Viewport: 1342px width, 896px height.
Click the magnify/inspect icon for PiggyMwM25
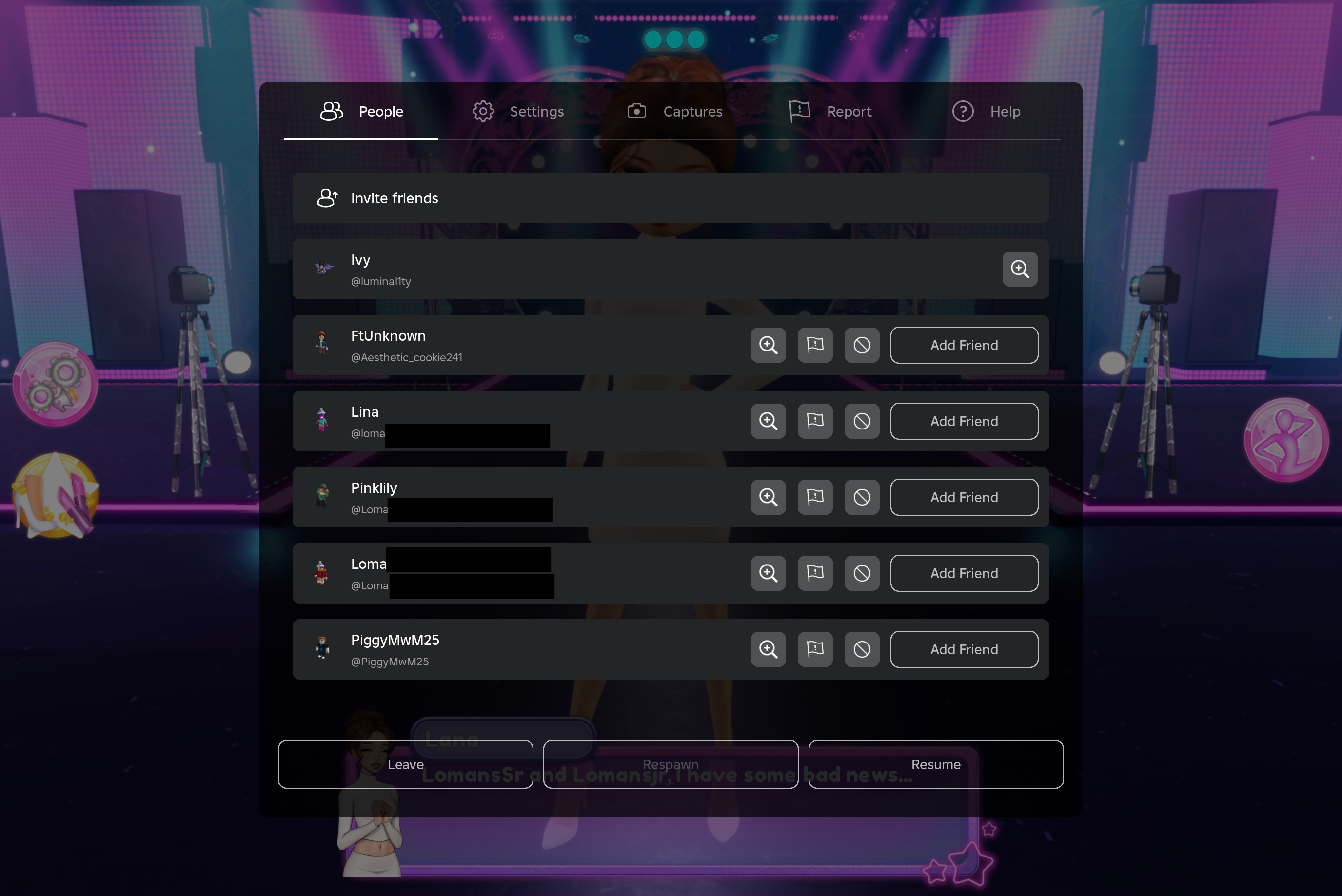tap(768, 649)
